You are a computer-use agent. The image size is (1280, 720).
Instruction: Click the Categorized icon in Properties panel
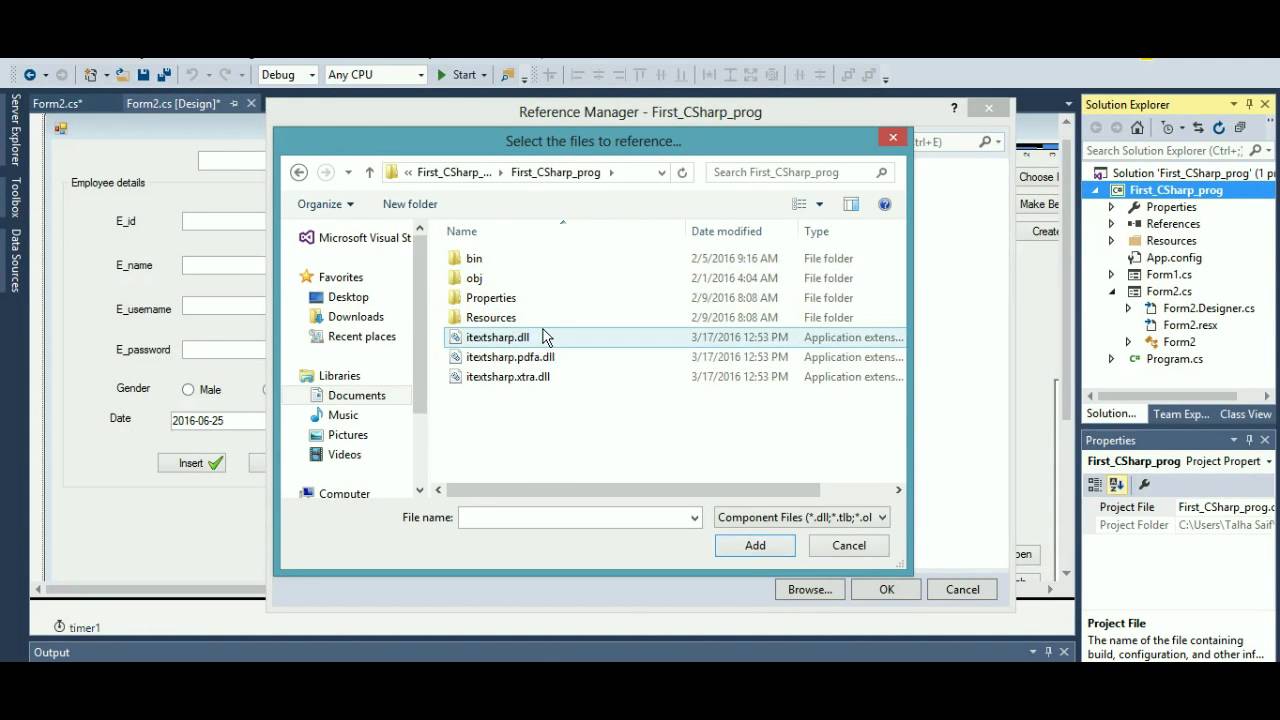[1096, 484]
